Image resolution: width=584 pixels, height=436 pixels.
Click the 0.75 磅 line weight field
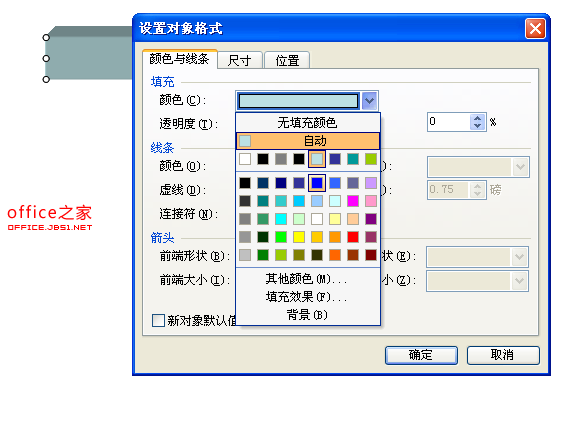tap(448, 190)
